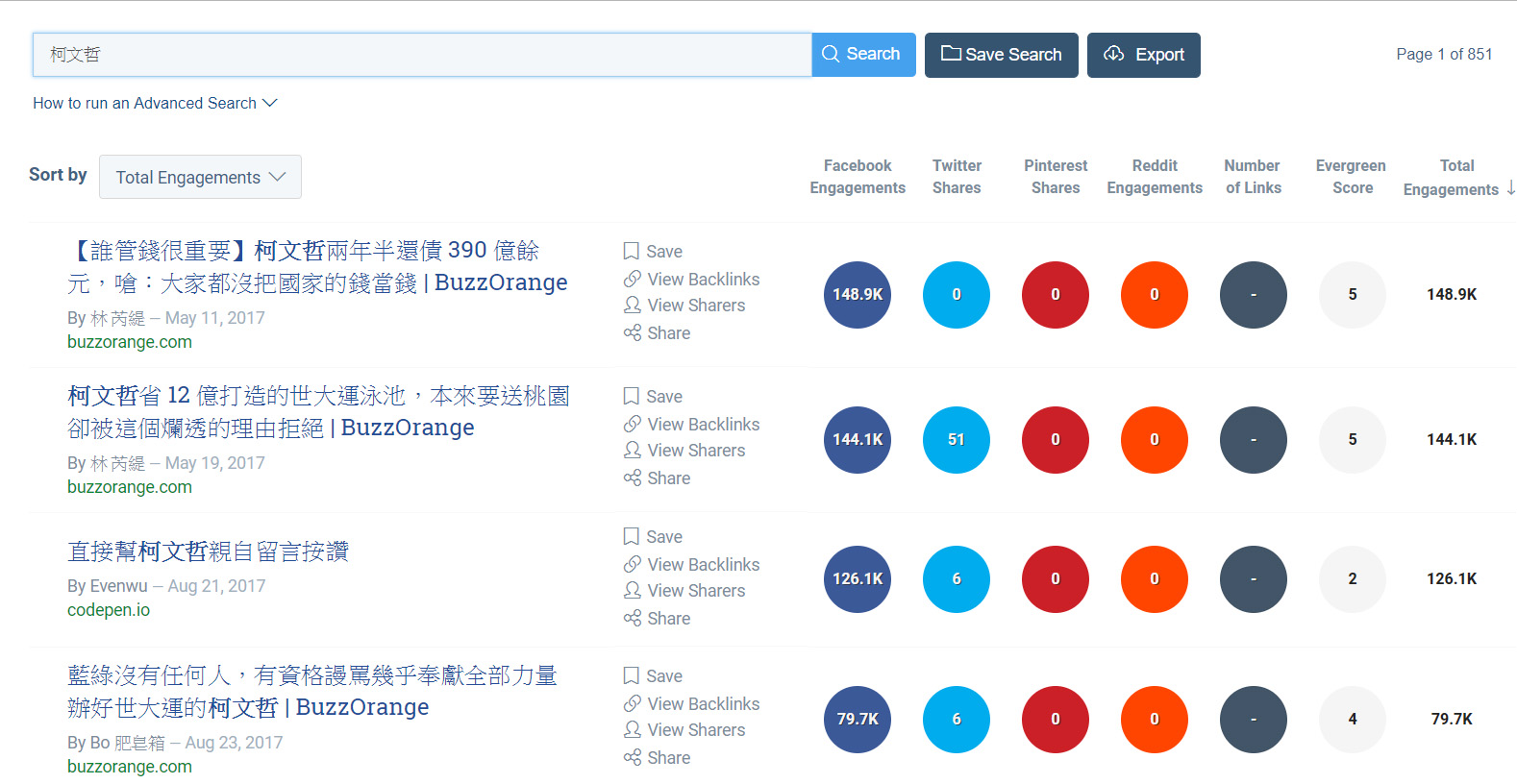Image resolution: width=1517 pixels, height=784 pixels.
Task: Open article titled 直接幫柯文哲親自留言按讚
Action: tap(208, 551)
